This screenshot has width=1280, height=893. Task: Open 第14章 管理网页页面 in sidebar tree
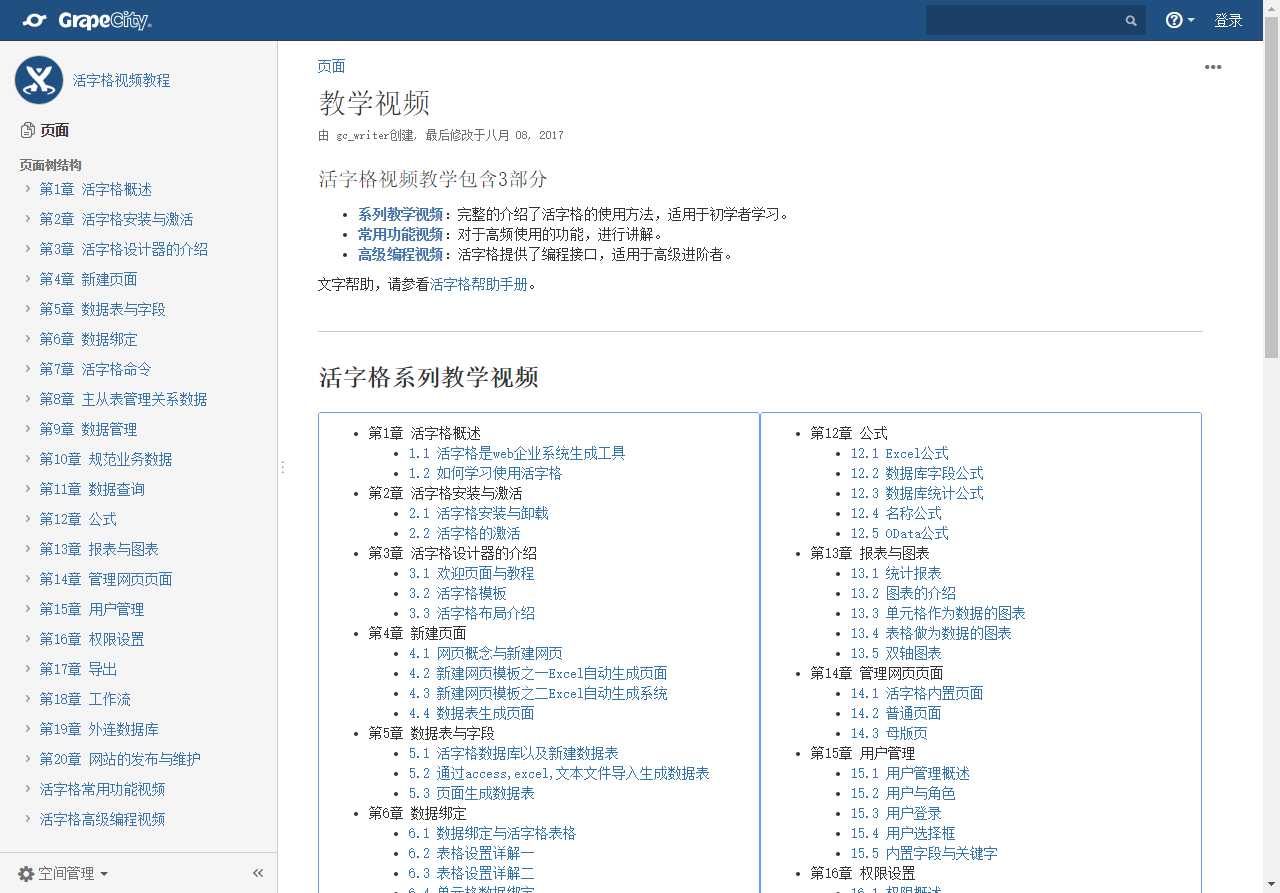[106, 579]
